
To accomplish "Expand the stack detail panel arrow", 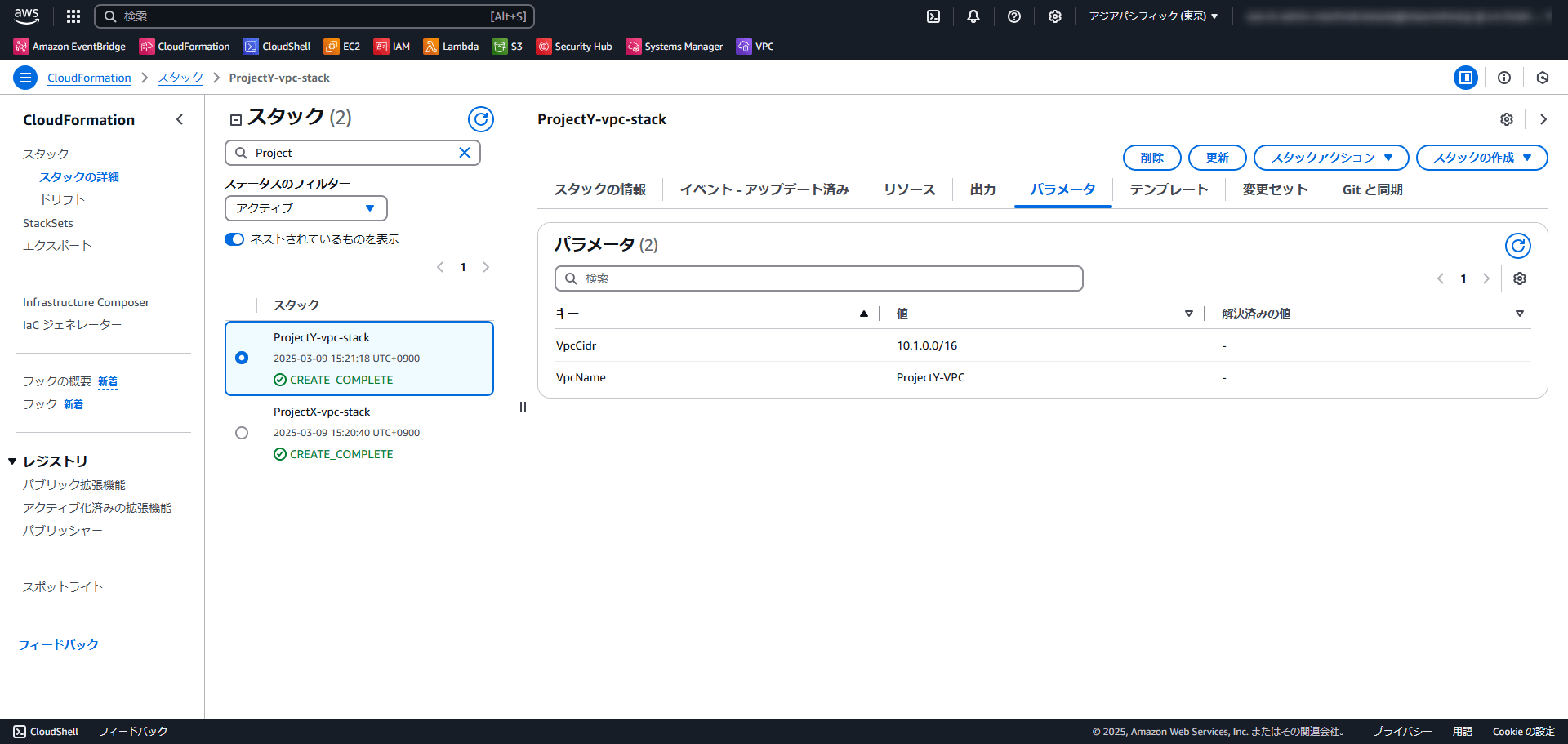I will point(1543,119).
